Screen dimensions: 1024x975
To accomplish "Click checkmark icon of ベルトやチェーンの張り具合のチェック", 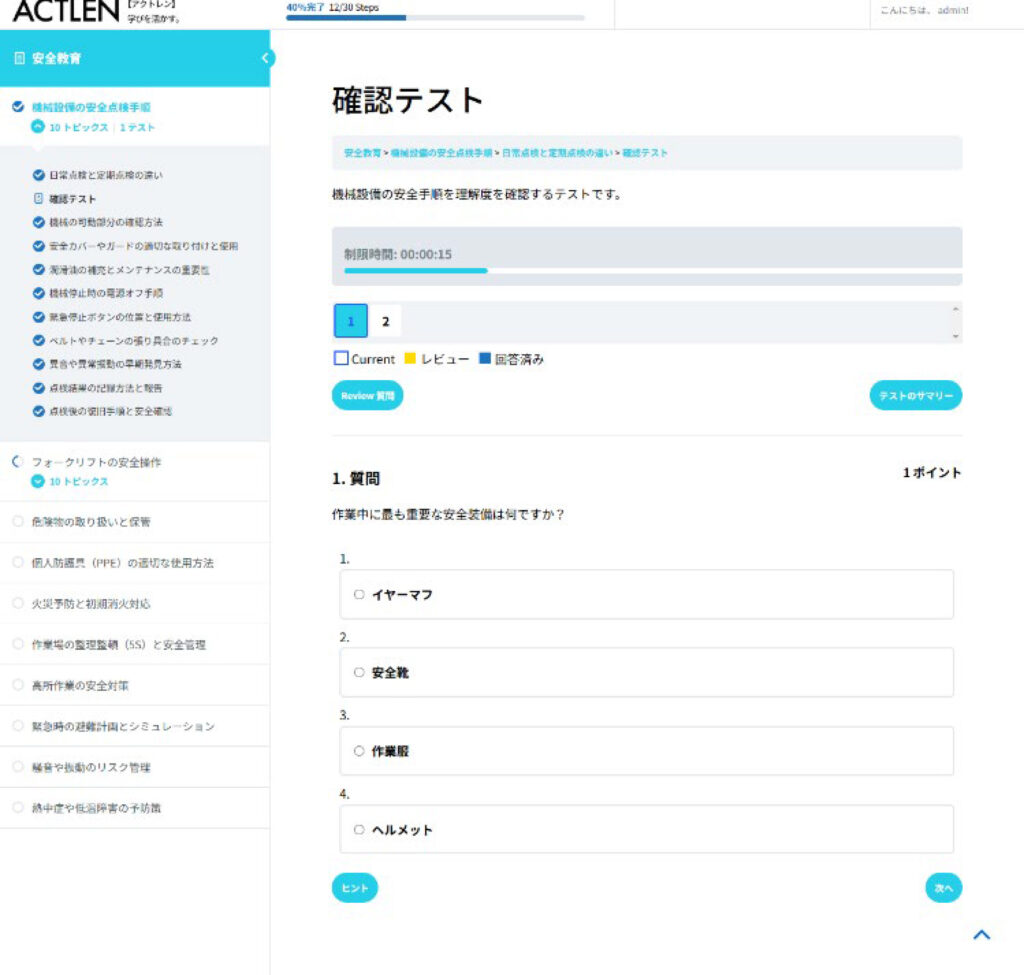I will 39,340.
